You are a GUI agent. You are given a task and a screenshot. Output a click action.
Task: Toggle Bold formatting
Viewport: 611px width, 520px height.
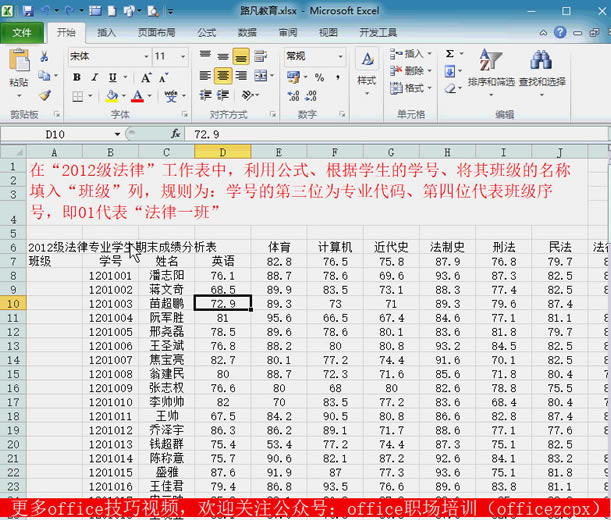click(x=77, y=78)
